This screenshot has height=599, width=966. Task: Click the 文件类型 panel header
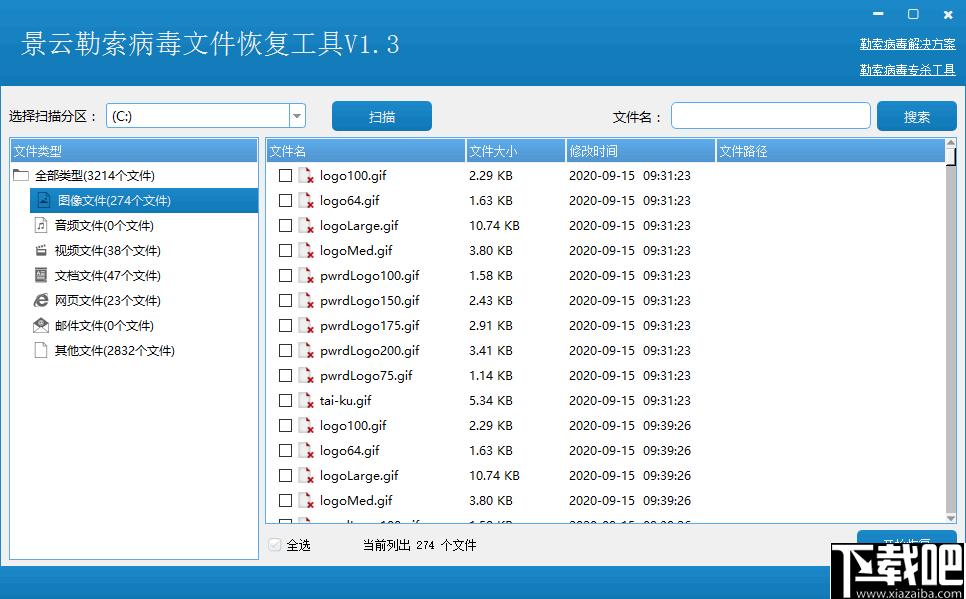pyautogui.click(x=134, y=151)
